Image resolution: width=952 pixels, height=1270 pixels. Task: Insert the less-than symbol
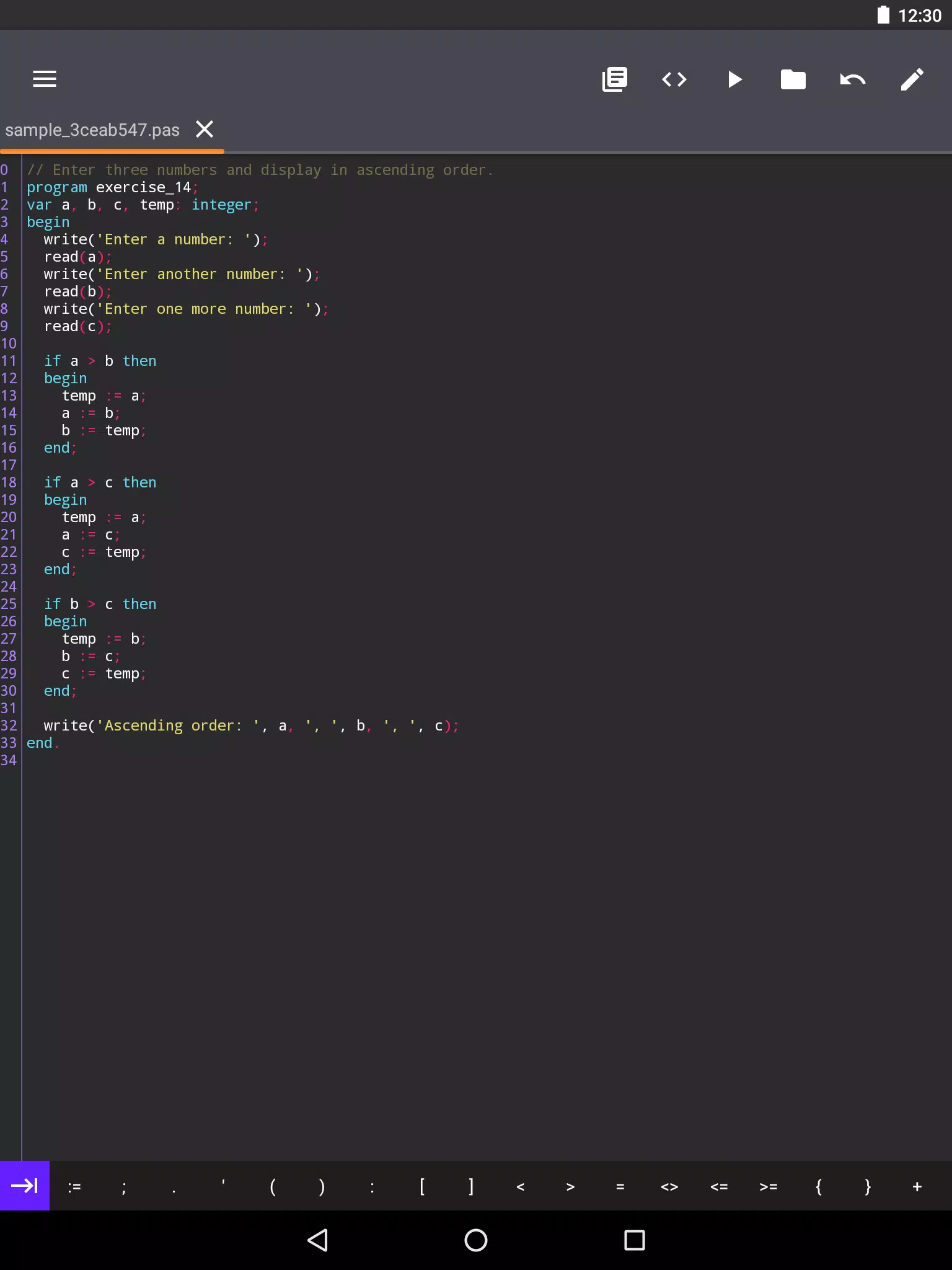(521, 1187)
